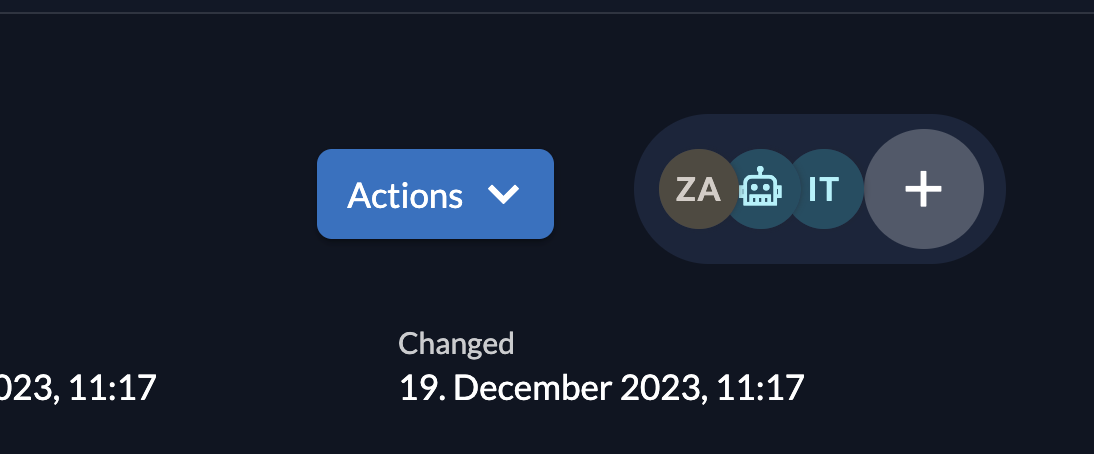The height and width of the screenshot is (454, 1094).
Task: Click the month December in Changed date
Action: point(533,387)
